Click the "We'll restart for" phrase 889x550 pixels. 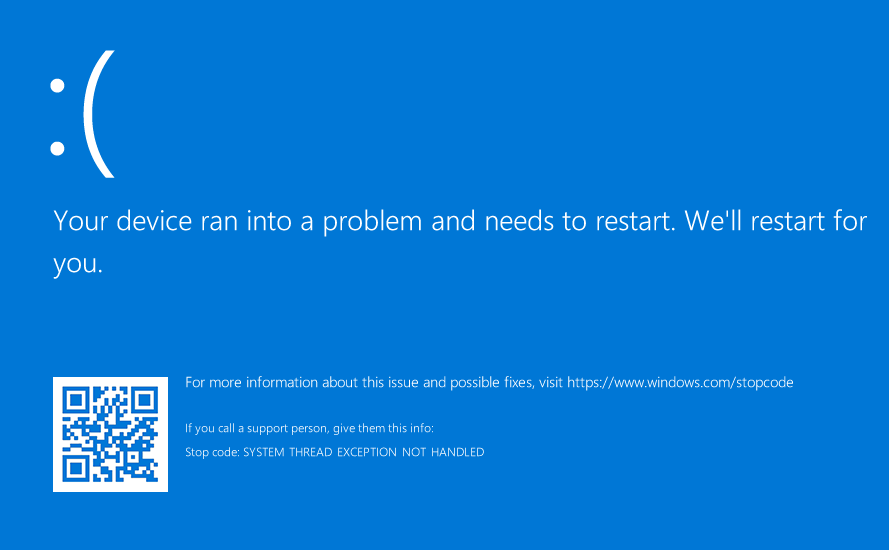tap(776, 221)
